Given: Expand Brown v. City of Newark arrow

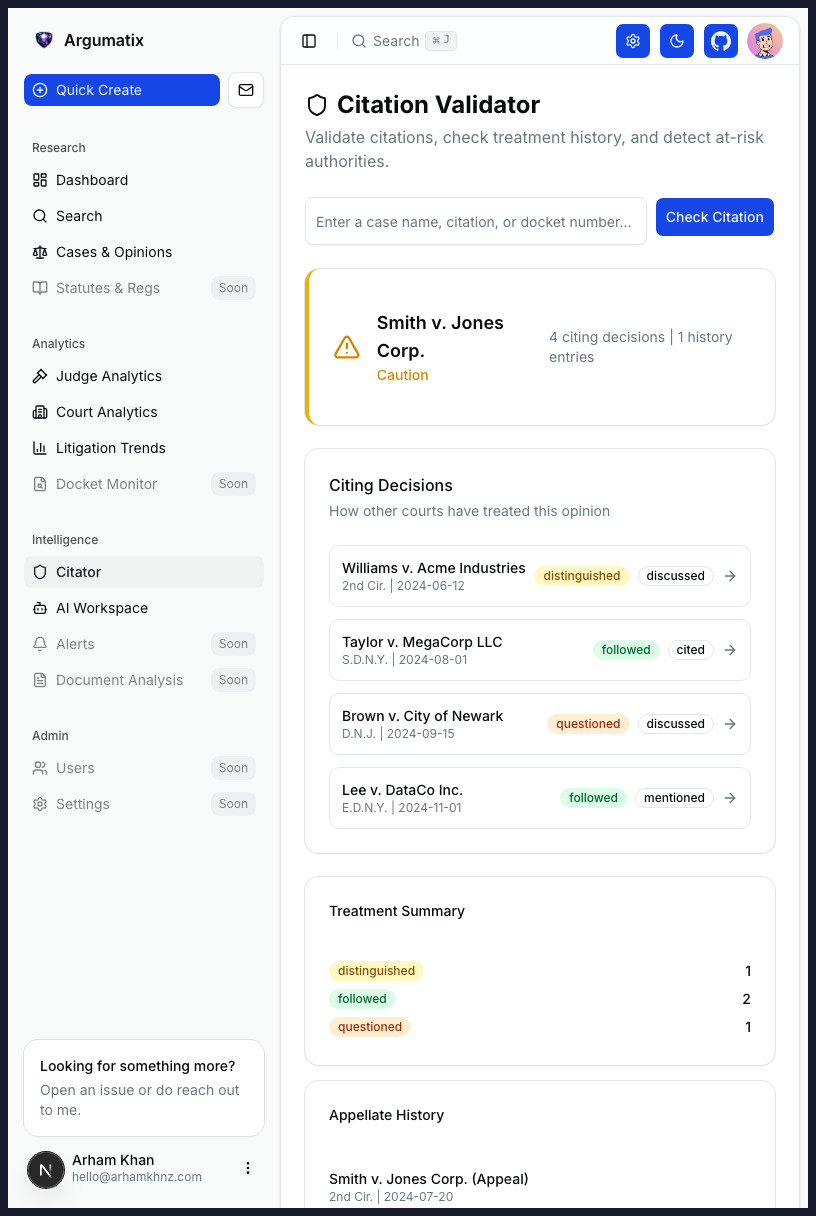Looking at the screenshot, I should pos(730,724).
